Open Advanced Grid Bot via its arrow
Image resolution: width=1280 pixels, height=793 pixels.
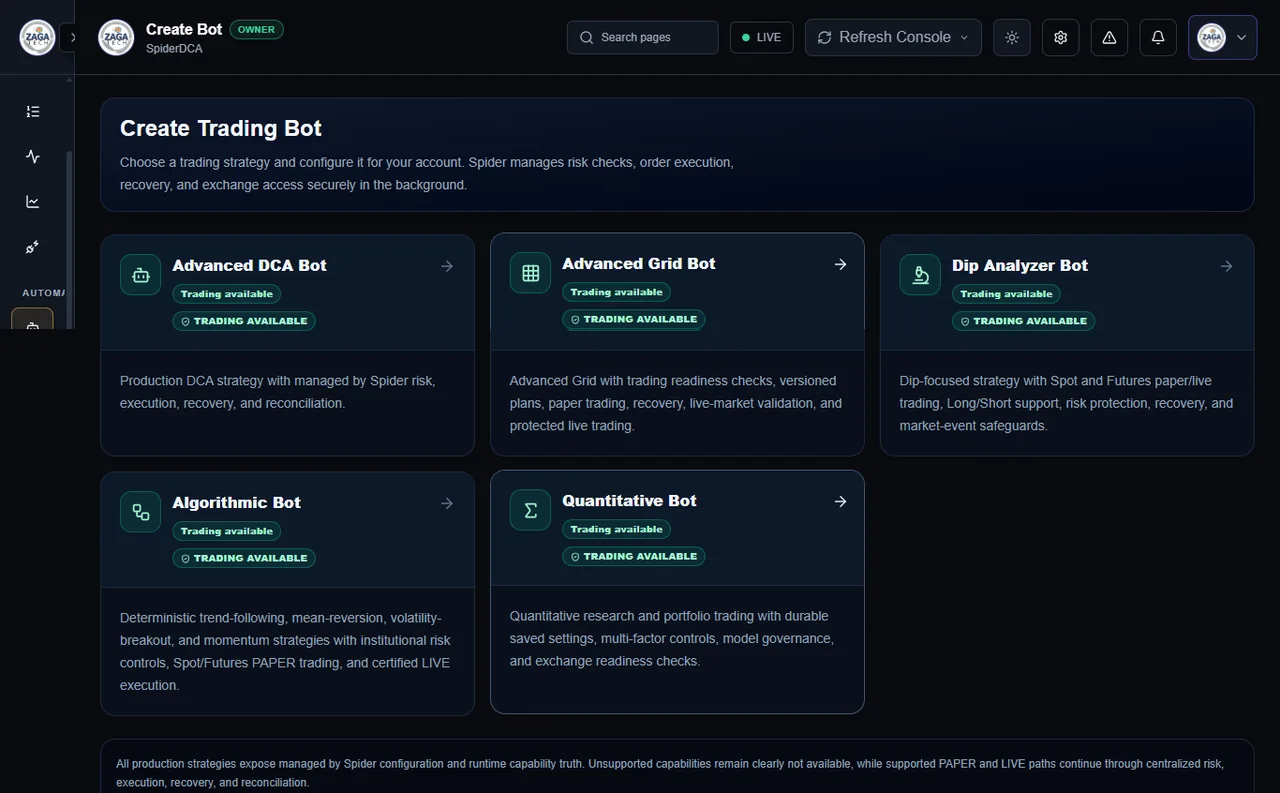click(840, 264)
